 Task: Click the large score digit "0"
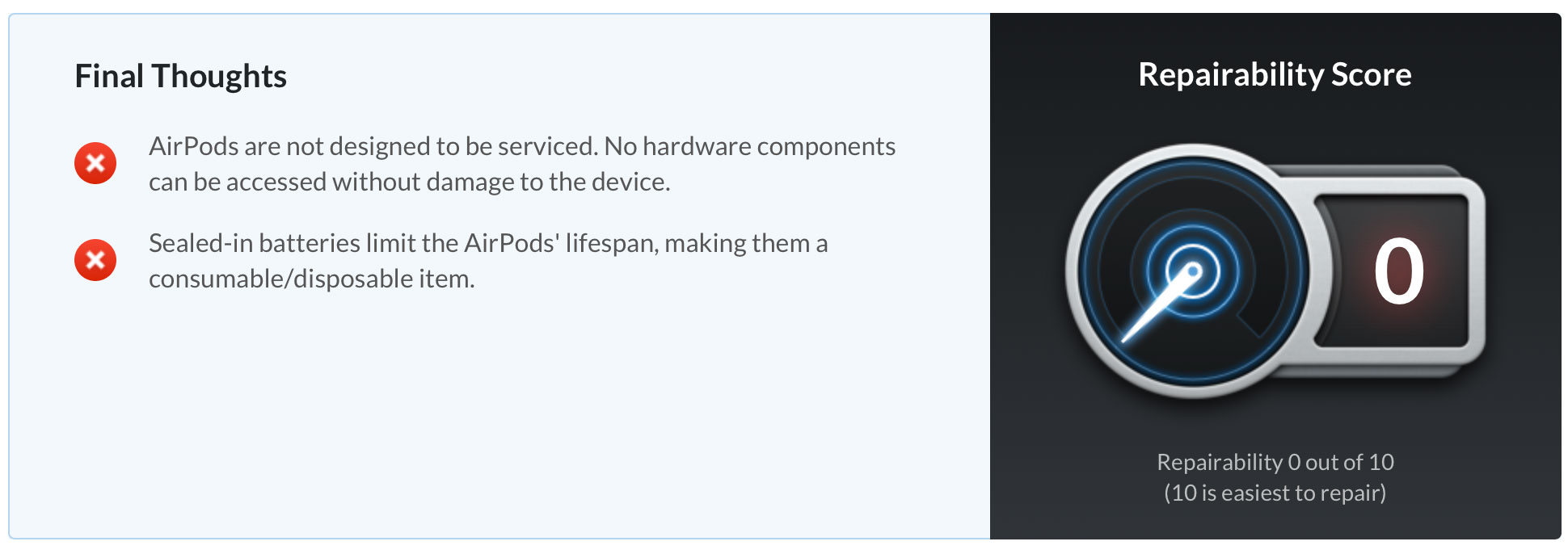tap(1399, 271)
